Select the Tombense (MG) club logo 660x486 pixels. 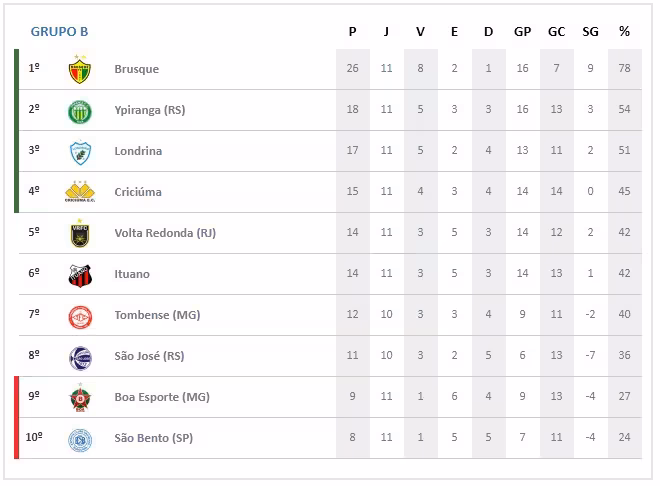click(79, 316)
